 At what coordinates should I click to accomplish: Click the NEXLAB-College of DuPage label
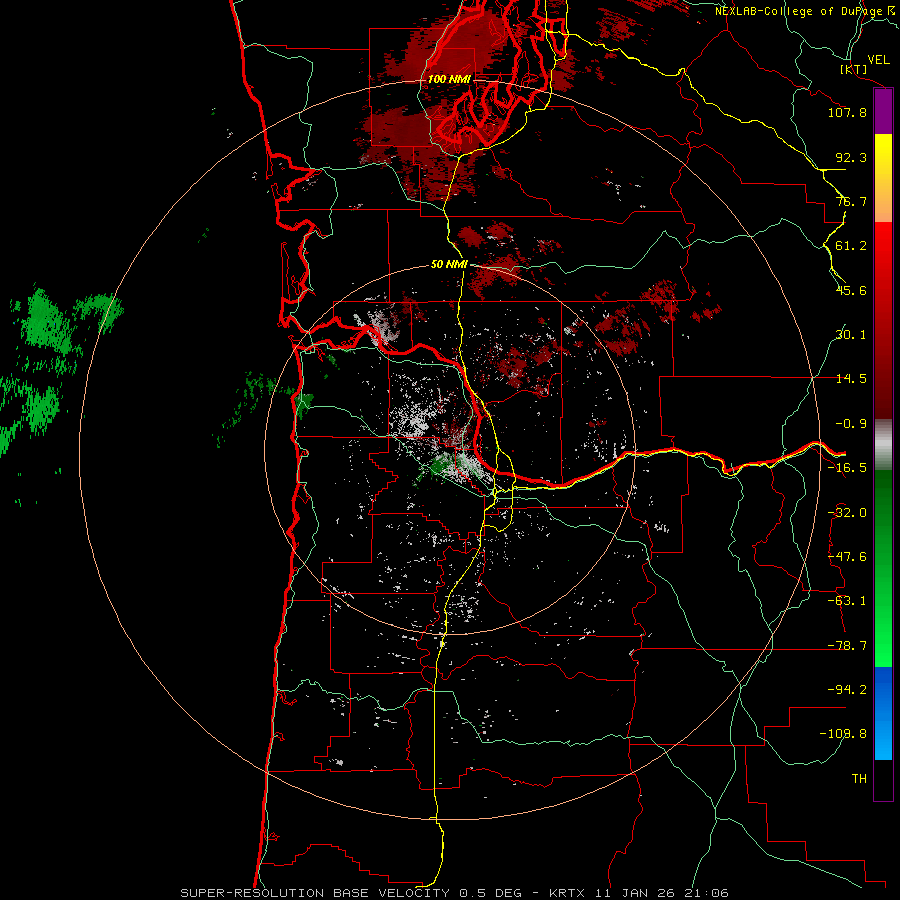click(x=799, y=11)
